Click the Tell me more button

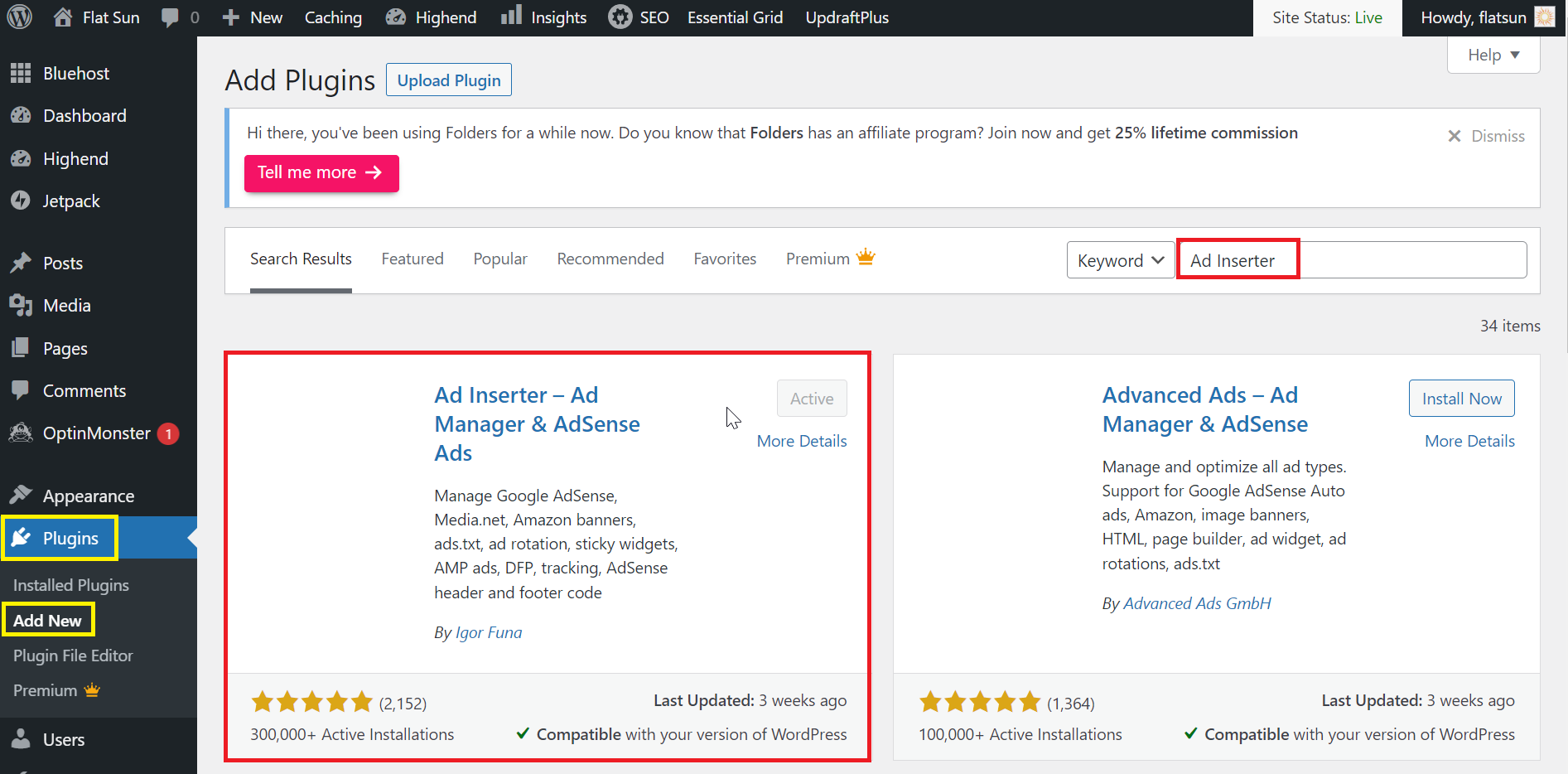(x=321, y=172)
